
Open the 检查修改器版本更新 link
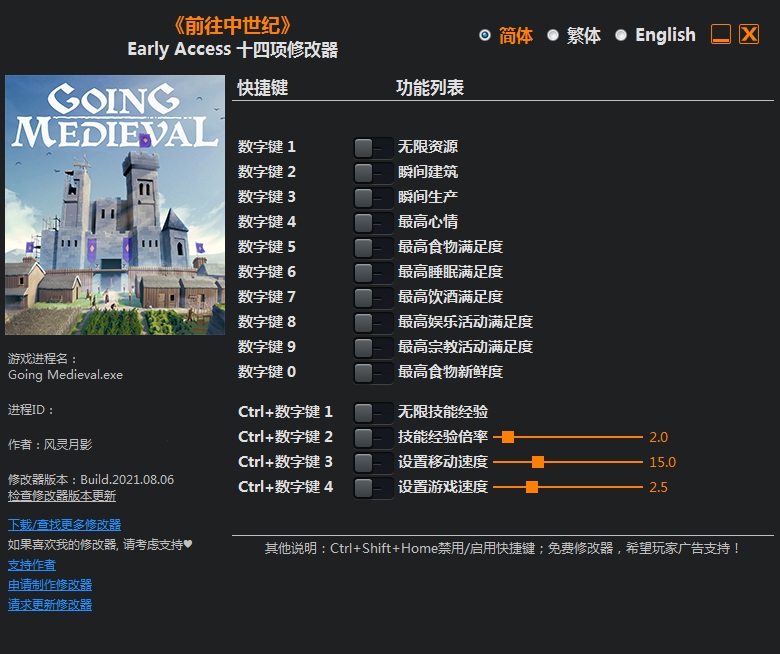tap(62, 495)
